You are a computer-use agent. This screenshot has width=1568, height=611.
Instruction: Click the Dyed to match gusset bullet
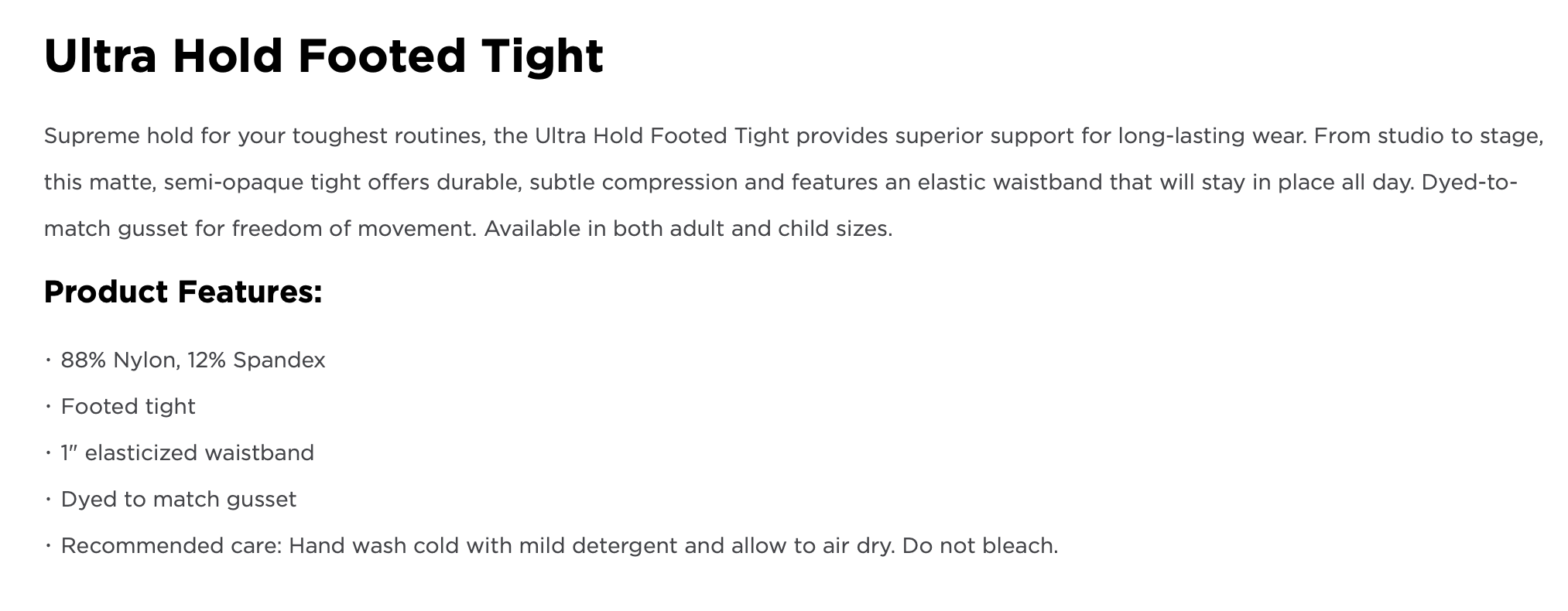(x=178, y=500)
